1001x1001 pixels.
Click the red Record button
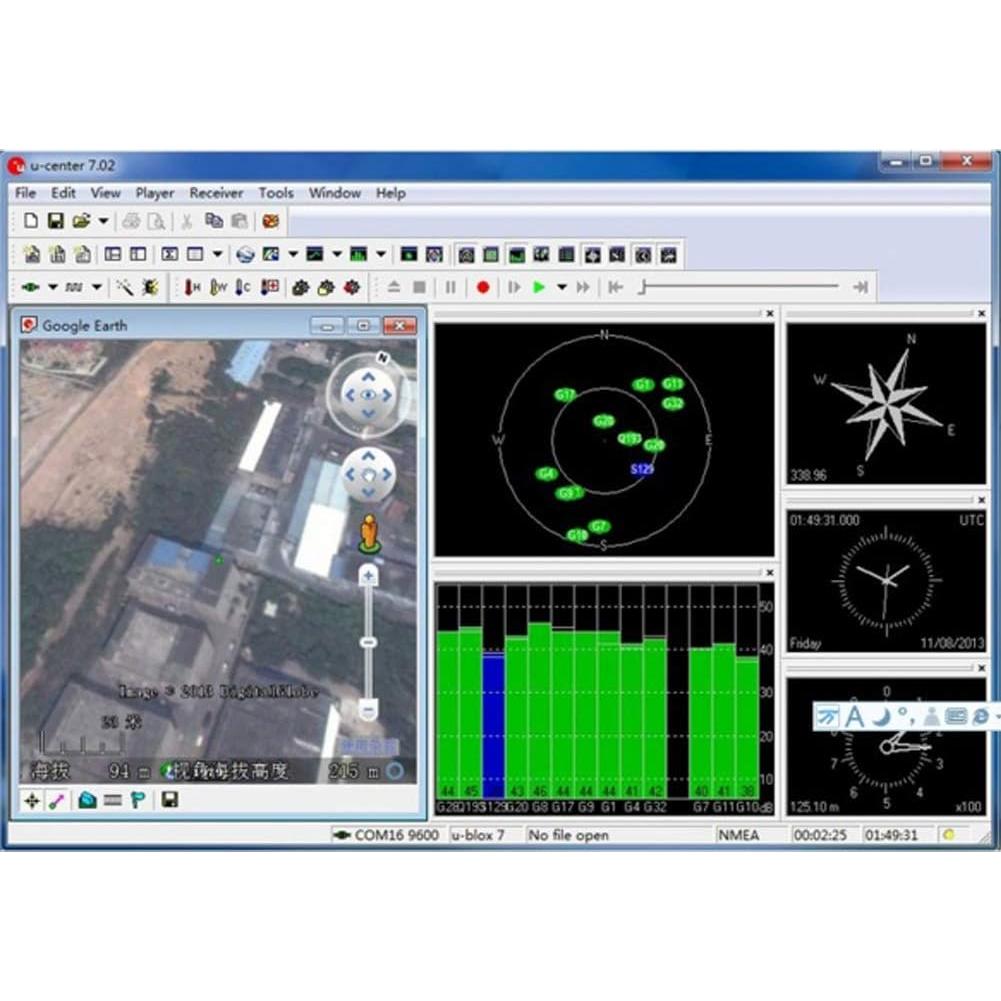(x=483, y=287)
